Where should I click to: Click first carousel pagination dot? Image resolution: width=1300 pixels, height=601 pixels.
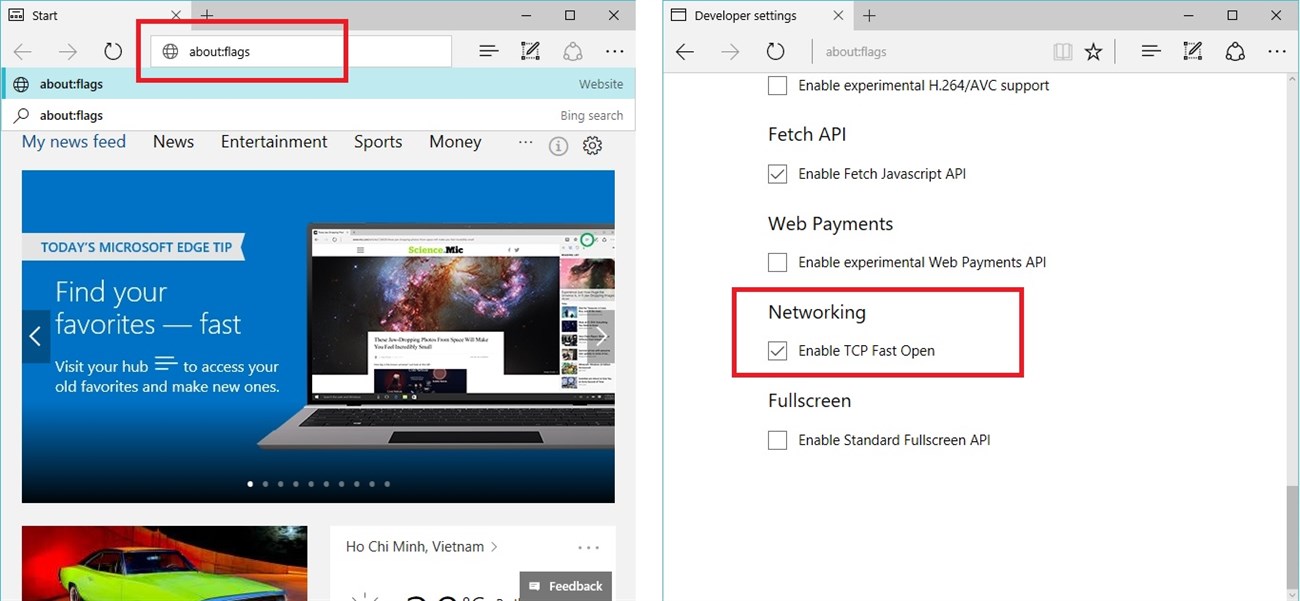point(250,484)
